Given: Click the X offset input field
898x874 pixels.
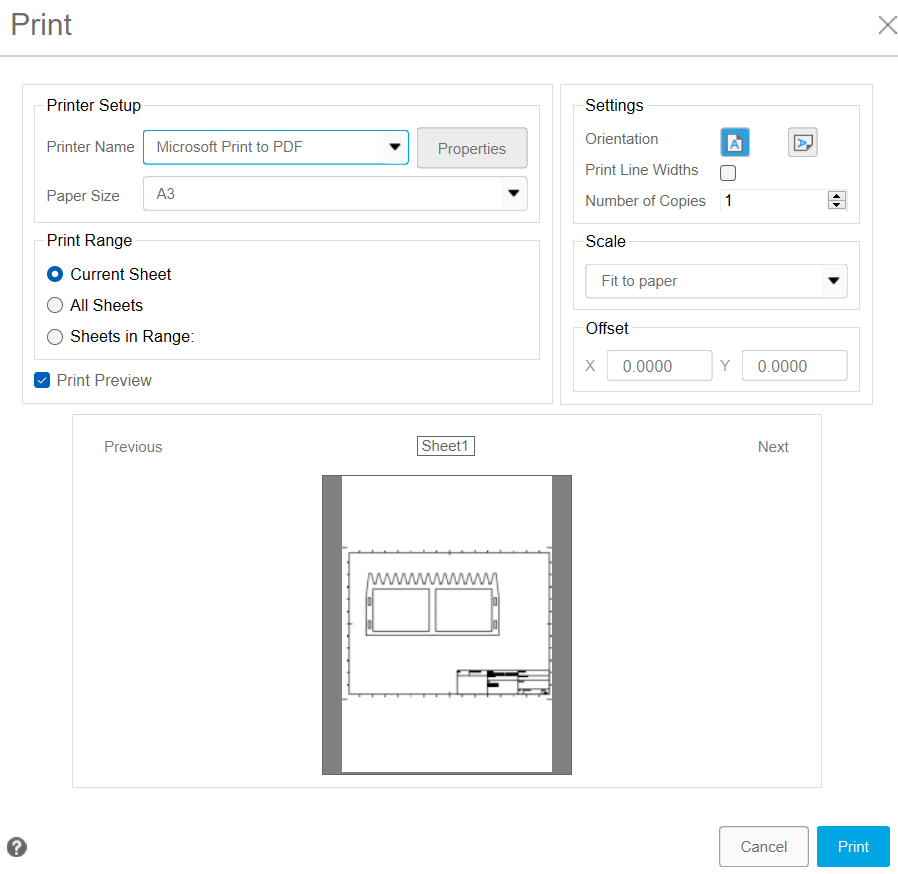Looking at the screenshot, I should coord(659,366).
